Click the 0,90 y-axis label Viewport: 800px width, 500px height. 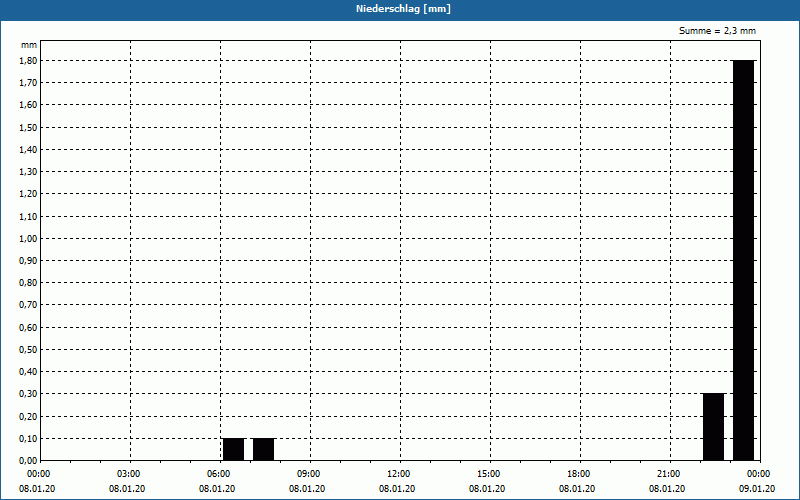[x=28, y=261]
